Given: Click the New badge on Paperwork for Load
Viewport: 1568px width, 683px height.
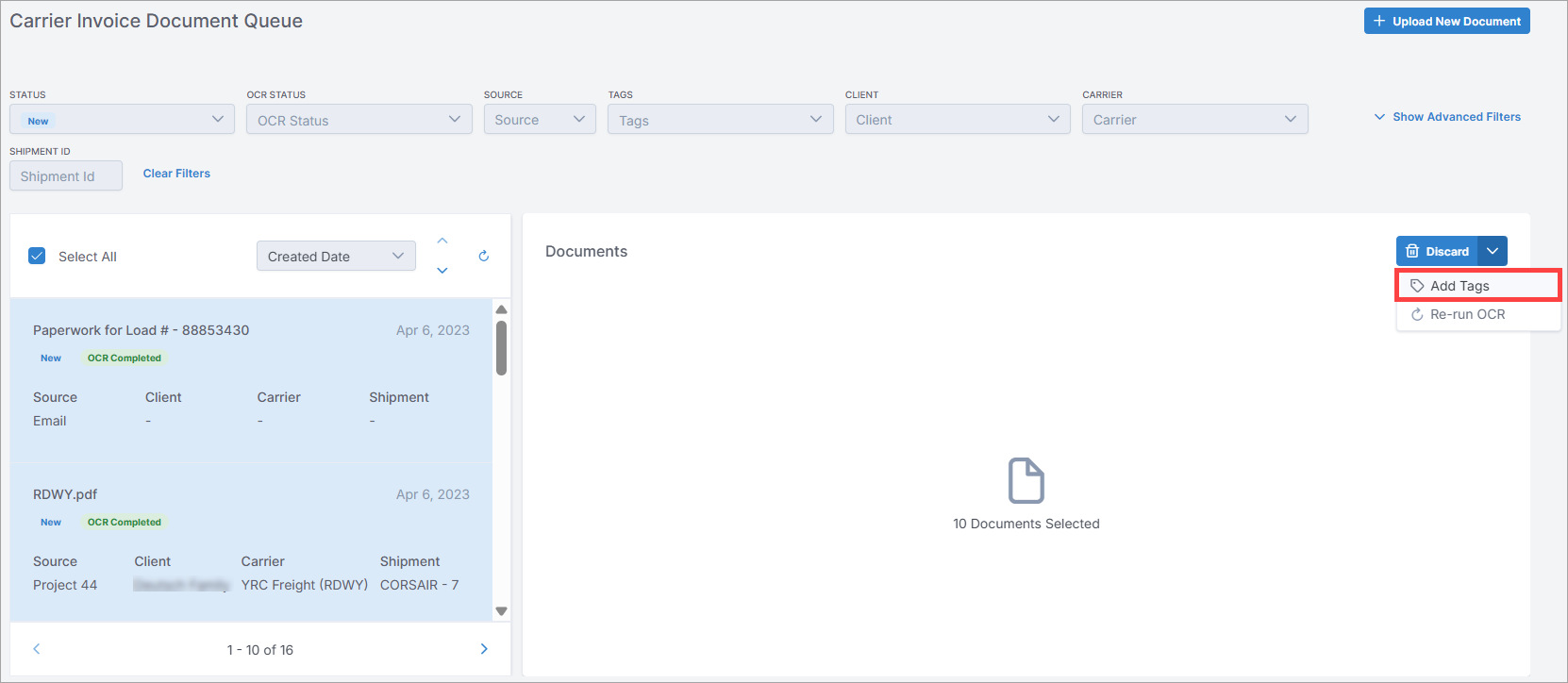Looking at the screenshot, I should (51, 358).
